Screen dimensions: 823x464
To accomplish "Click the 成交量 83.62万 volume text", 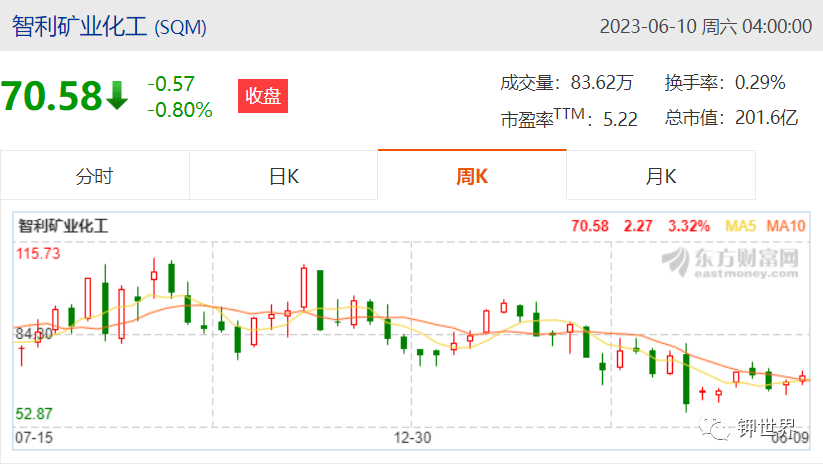I will click(566, 82).
